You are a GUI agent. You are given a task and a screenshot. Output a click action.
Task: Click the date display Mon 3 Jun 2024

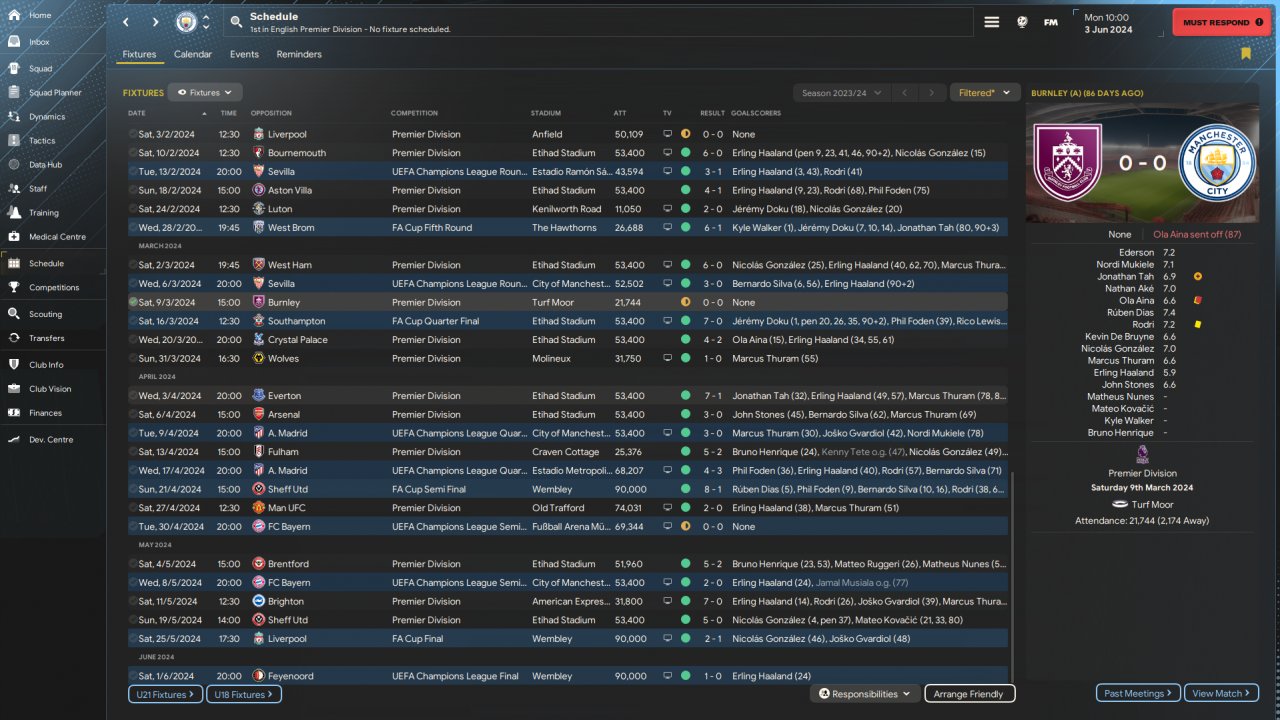(1108, 23)
